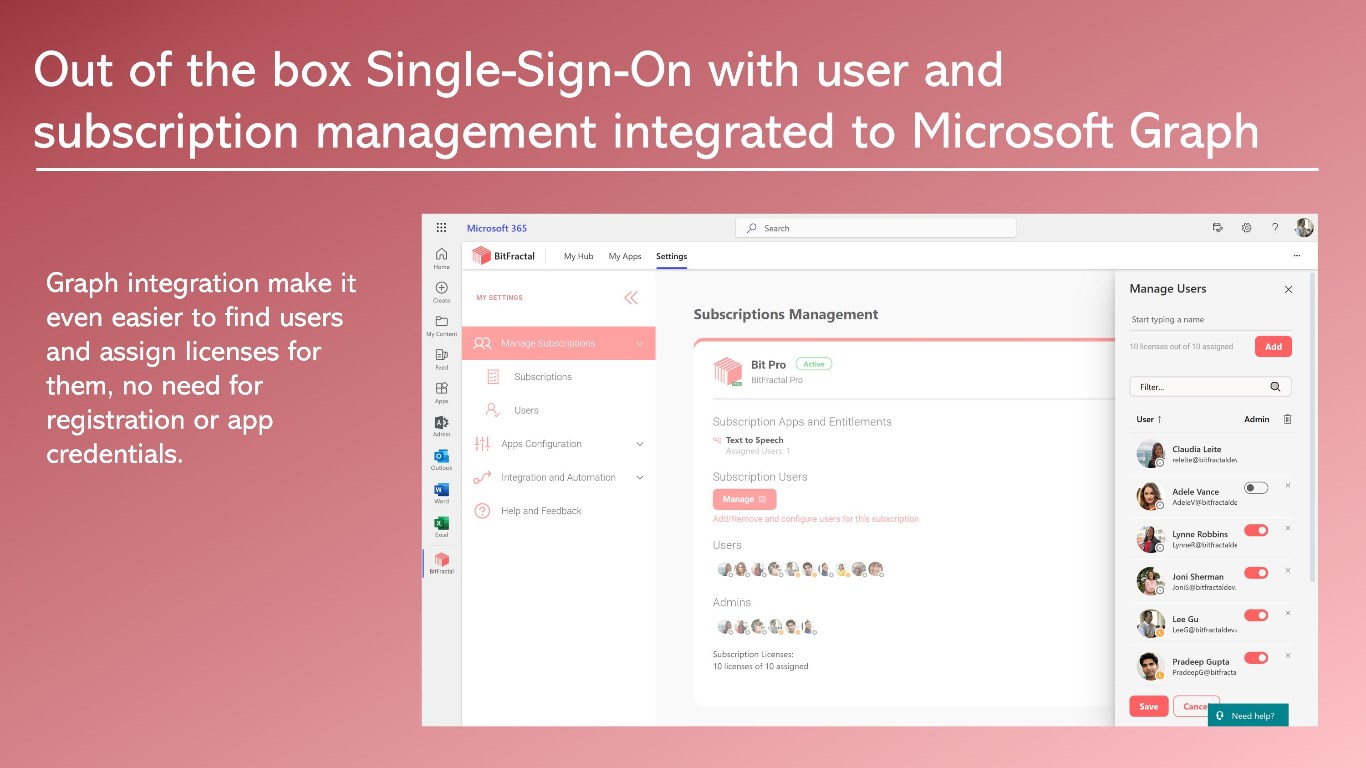Click the Microsoft 365 title link
Viewport: 1366px width, 768px height.
pos(497,228)
